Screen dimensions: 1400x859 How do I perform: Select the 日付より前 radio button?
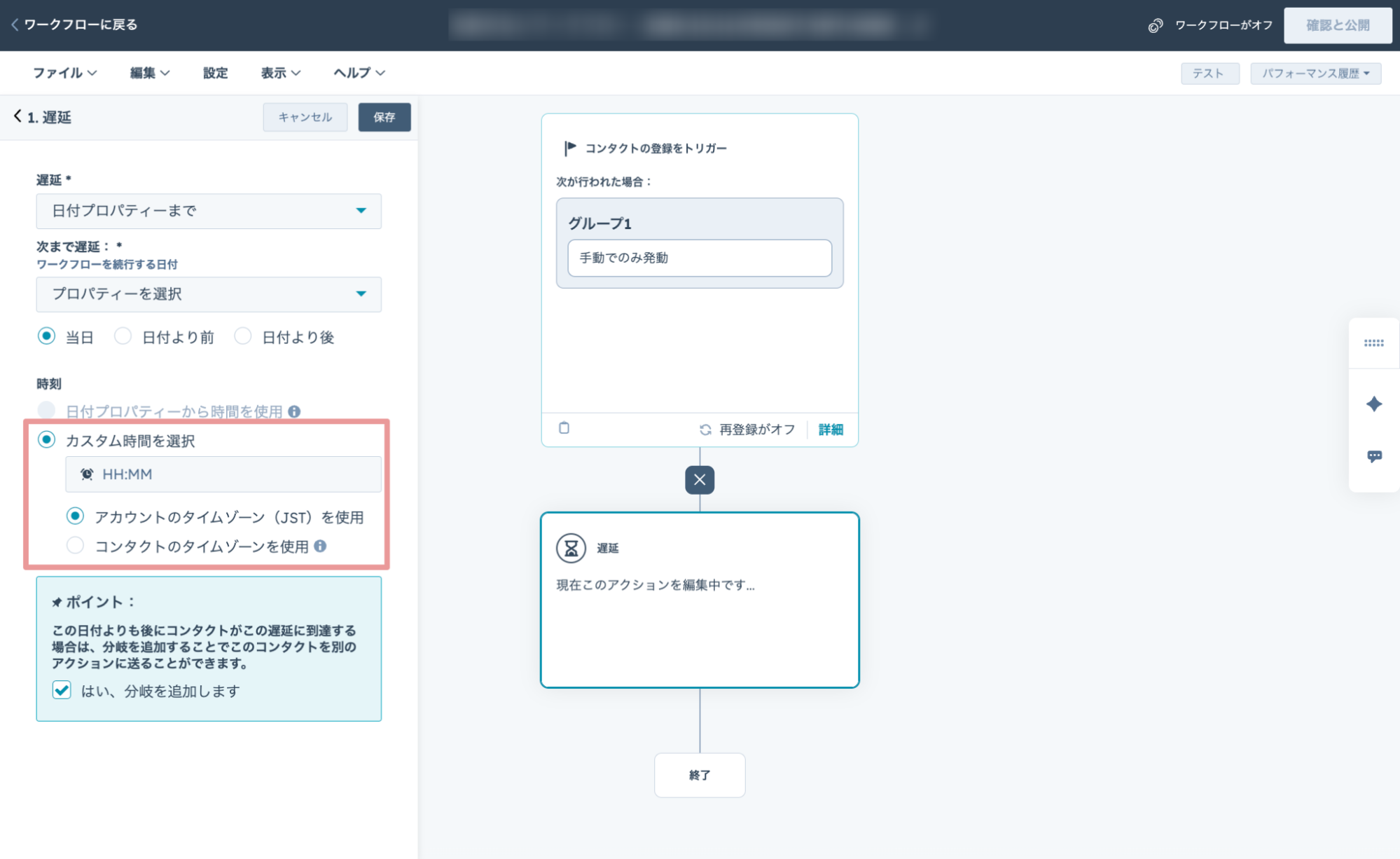123,336
